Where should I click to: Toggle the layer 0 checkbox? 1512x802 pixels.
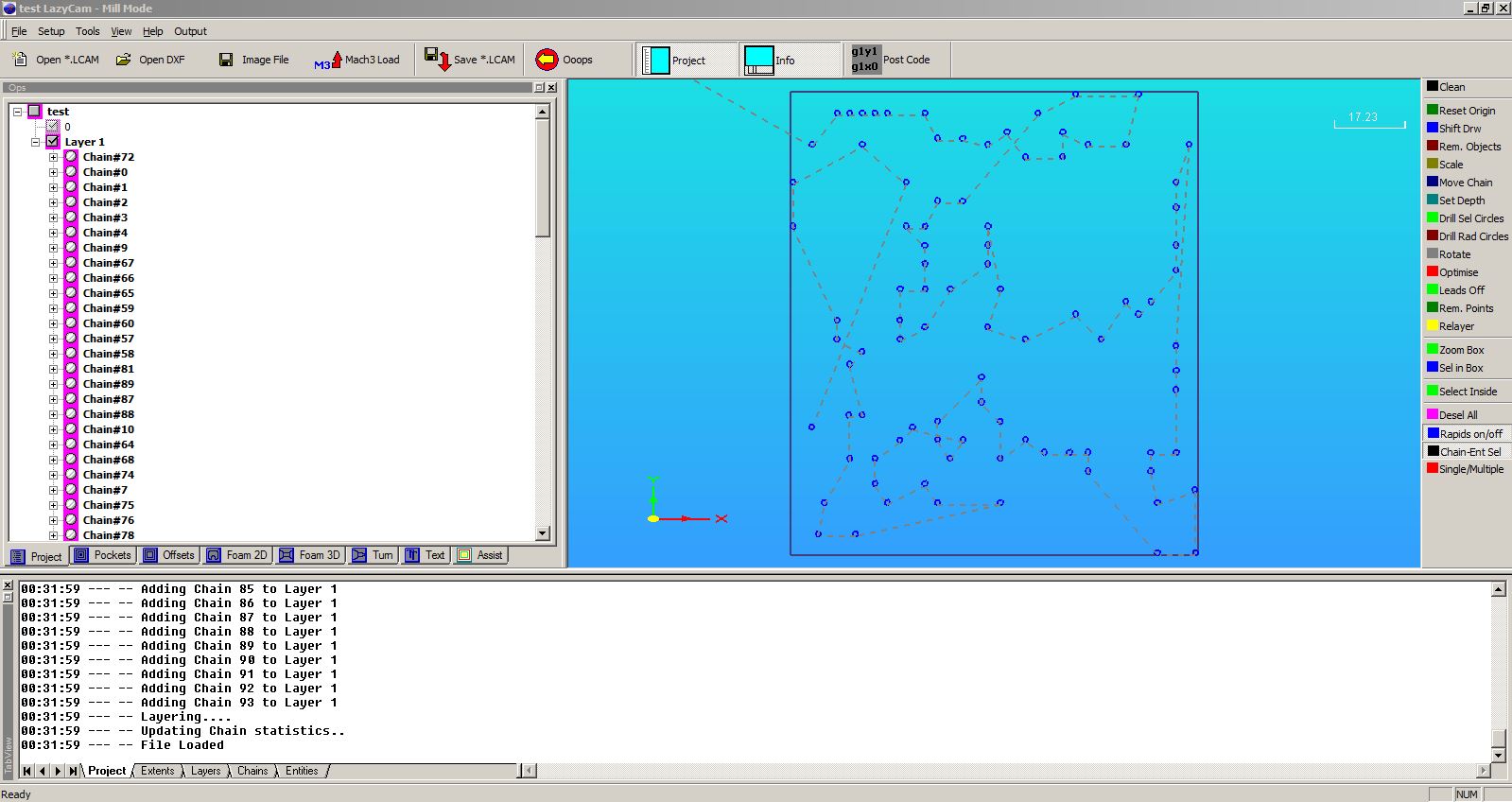[53, 127]
